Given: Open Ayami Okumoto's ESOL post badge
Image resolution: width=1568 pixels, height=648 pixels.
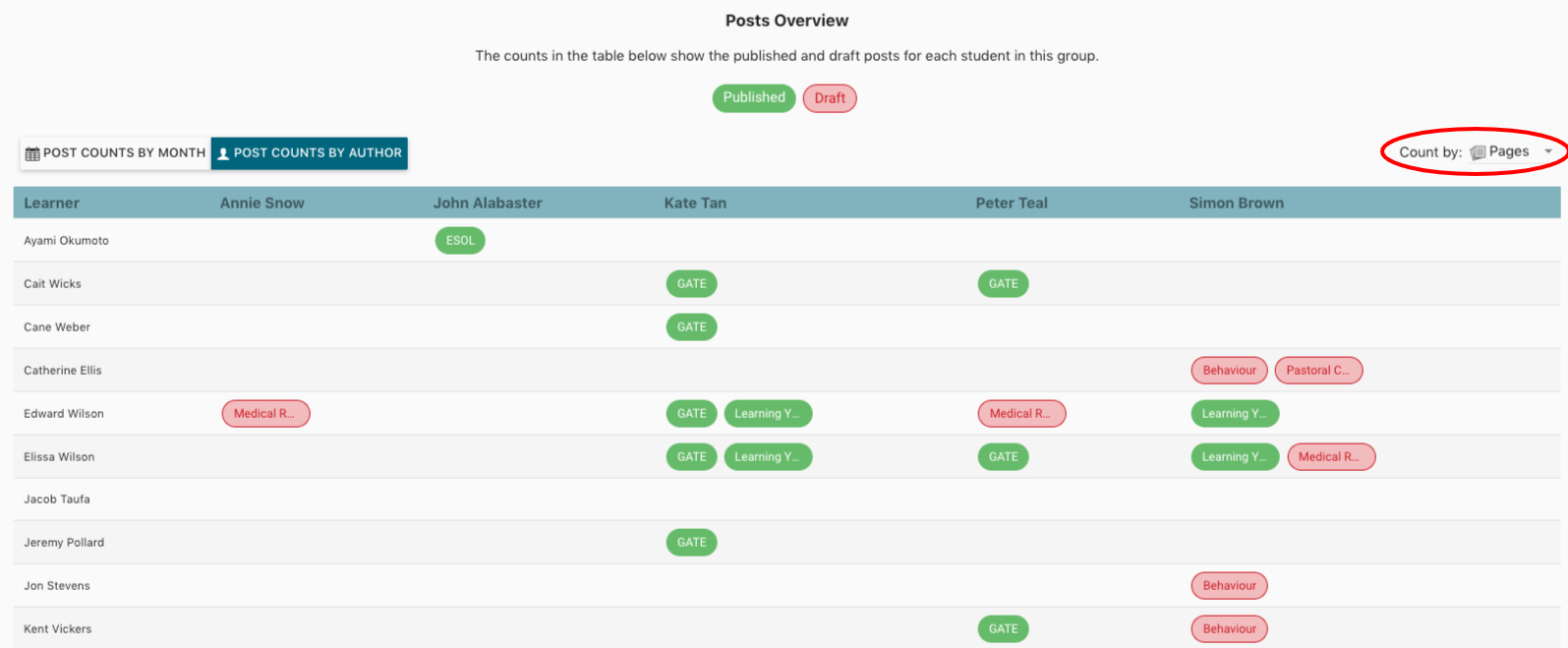Looking at the screenshot, I should (460, 241).
